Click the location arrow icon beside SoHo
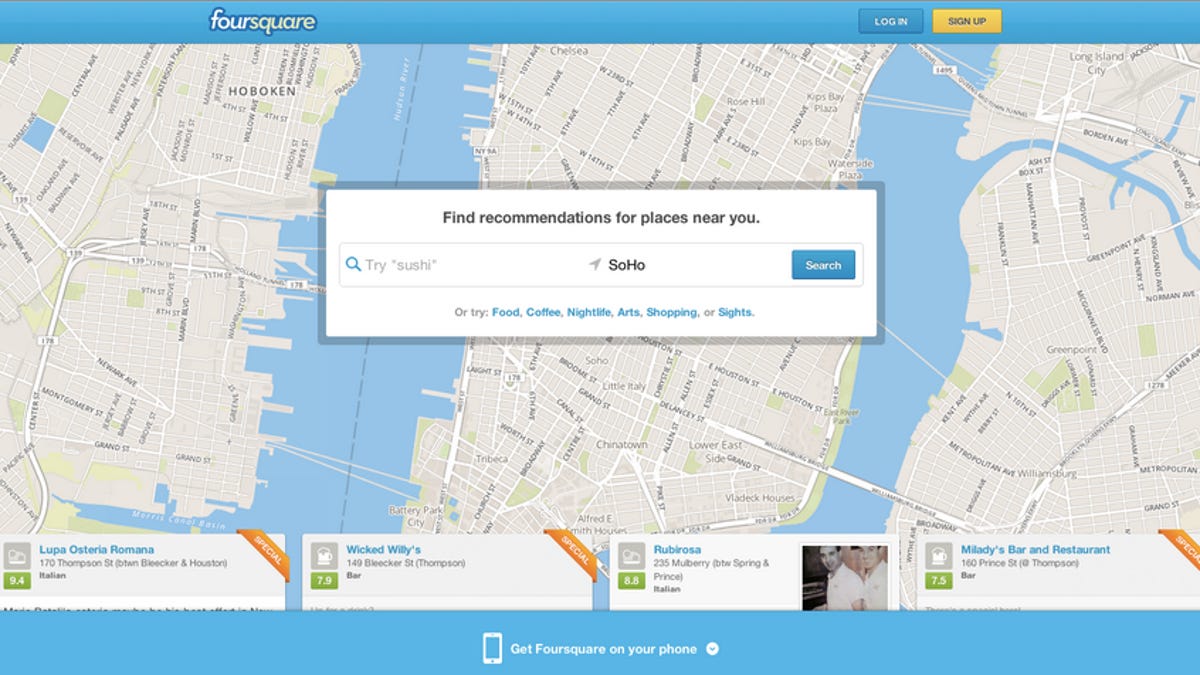The image size is (1200, 675). [x=595, y=265]
